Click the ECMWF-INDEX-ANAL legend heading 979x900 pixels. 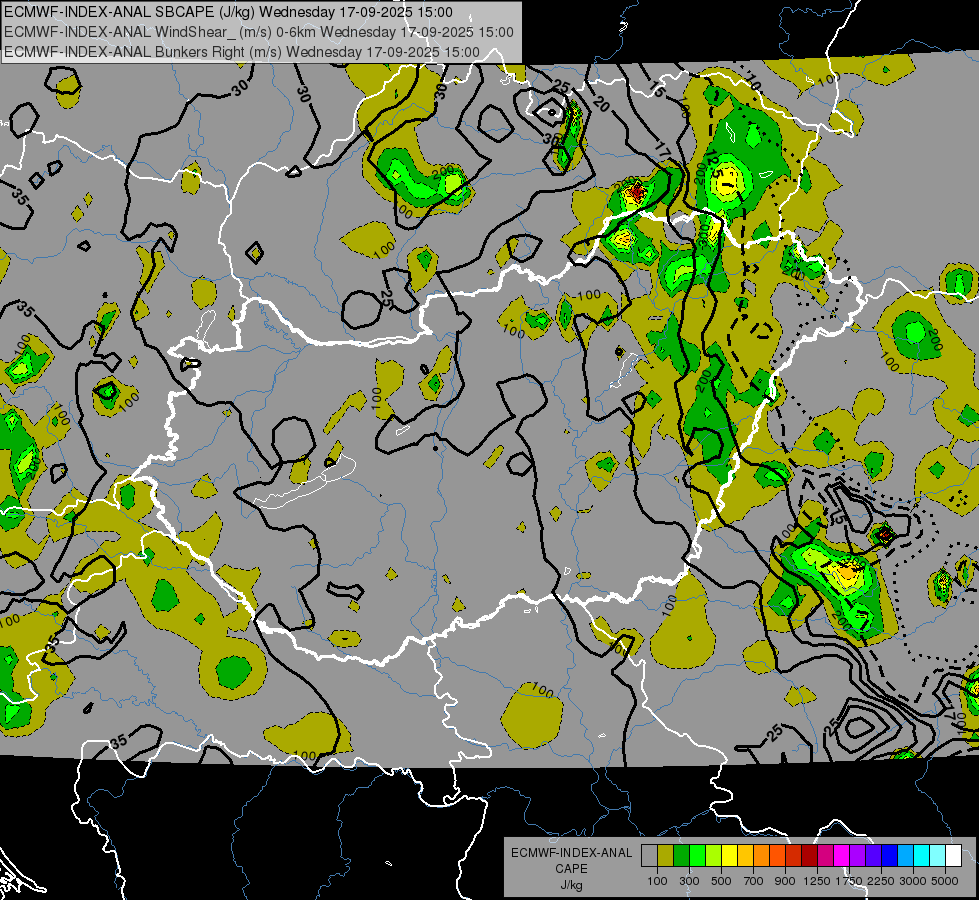click(x=571, y=853)
